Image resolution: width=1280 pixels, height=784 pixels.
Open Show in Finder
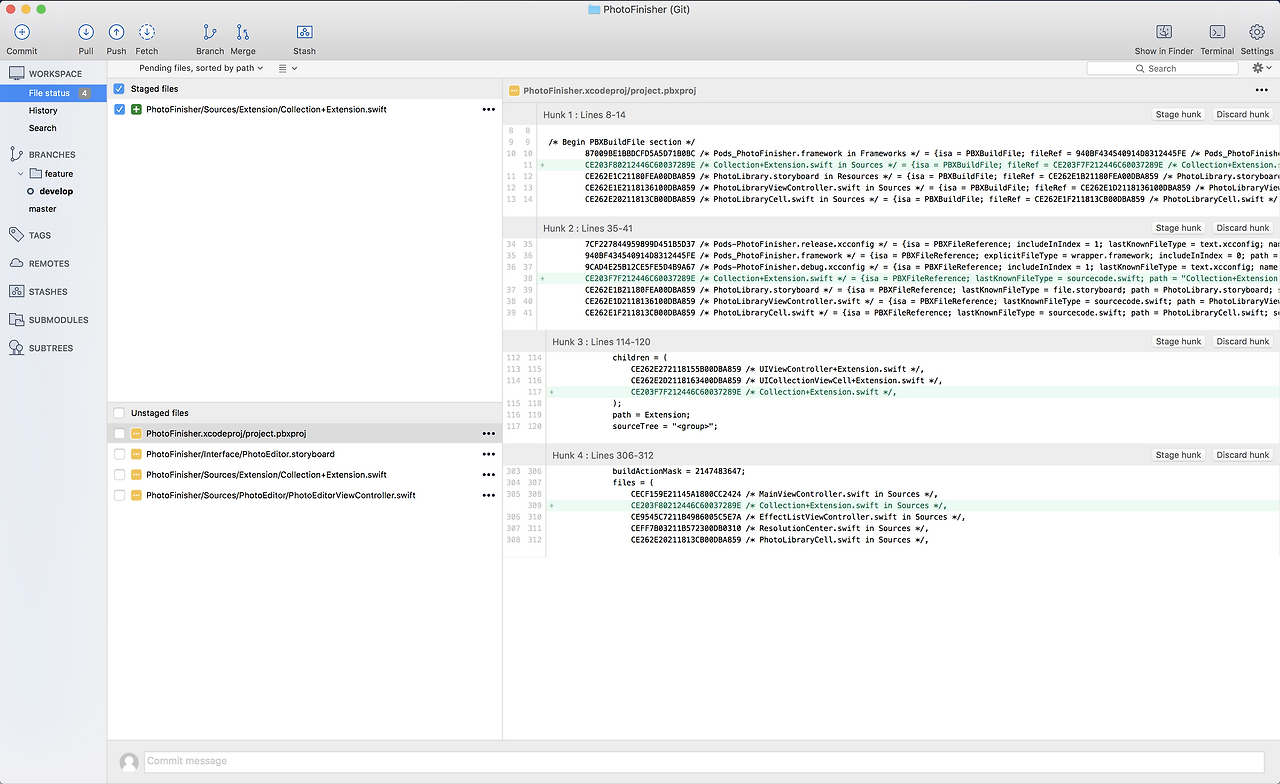coord(1164,33)
